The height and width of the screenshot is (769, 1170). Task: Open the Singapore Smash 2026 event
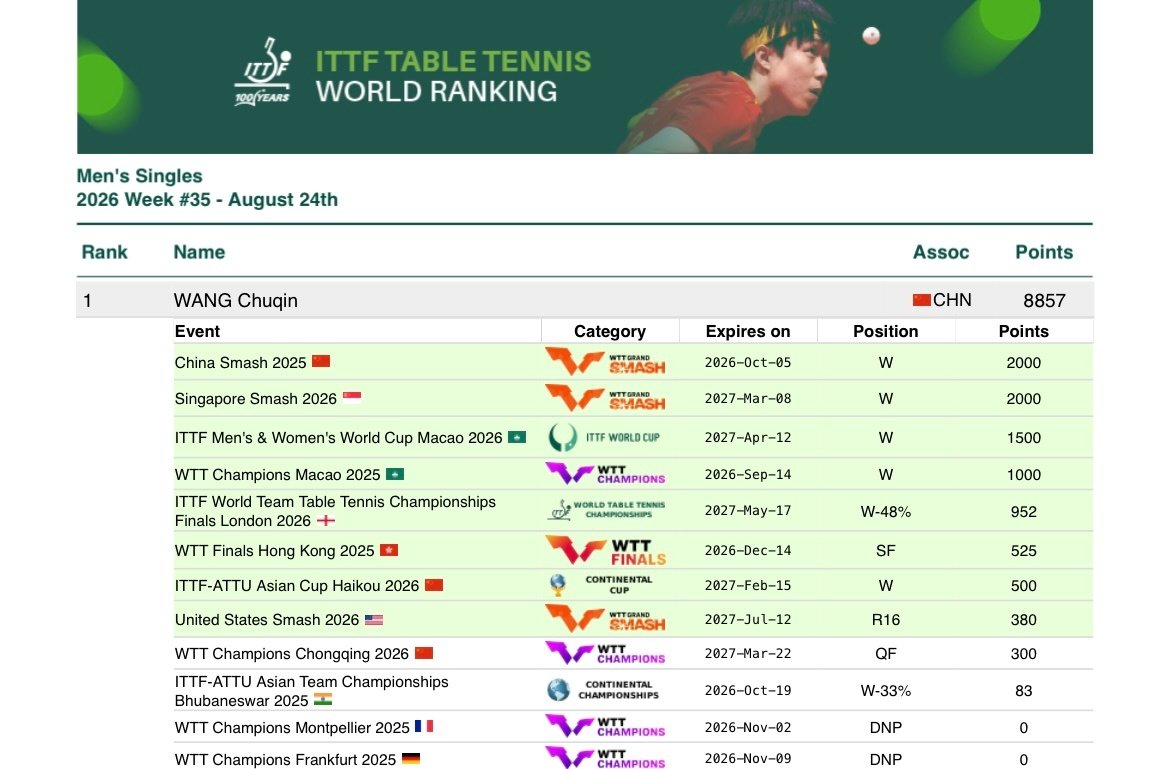pyautogui.click(x=256, y=399)
